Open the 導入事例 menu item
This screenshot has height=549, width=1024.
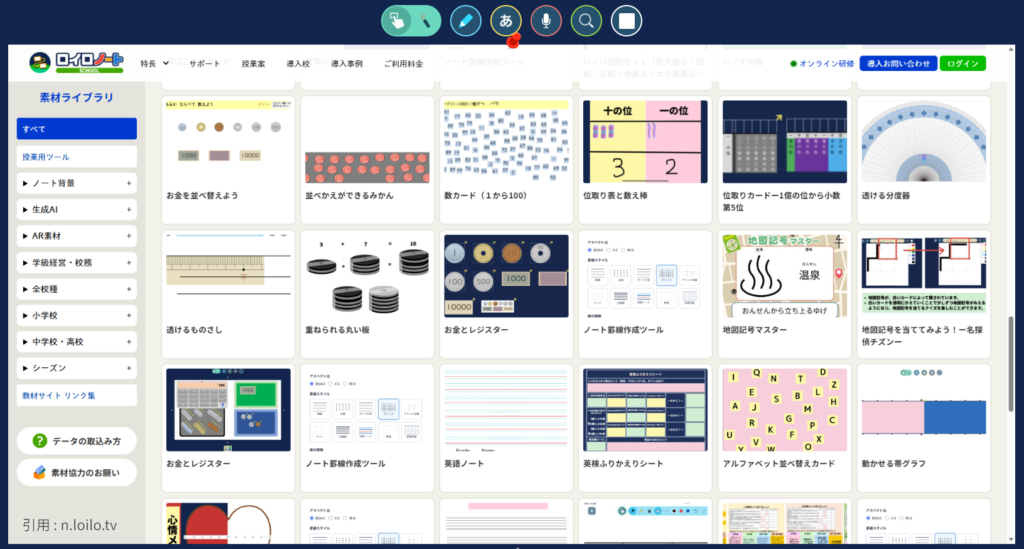346,63
